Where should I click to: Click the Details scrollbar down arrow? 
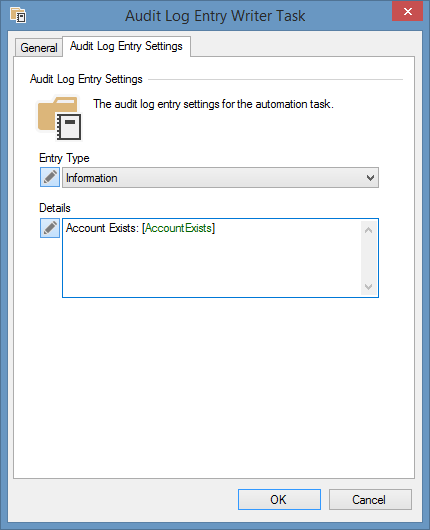point(368,287)
